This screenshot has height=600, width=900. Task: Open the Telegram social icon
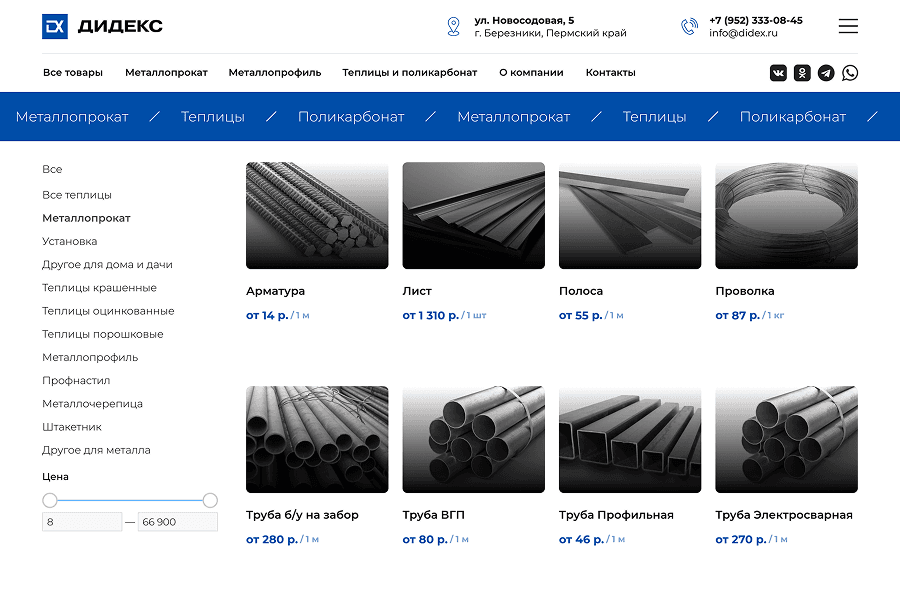pyautogui.click(x=826, y=72)
